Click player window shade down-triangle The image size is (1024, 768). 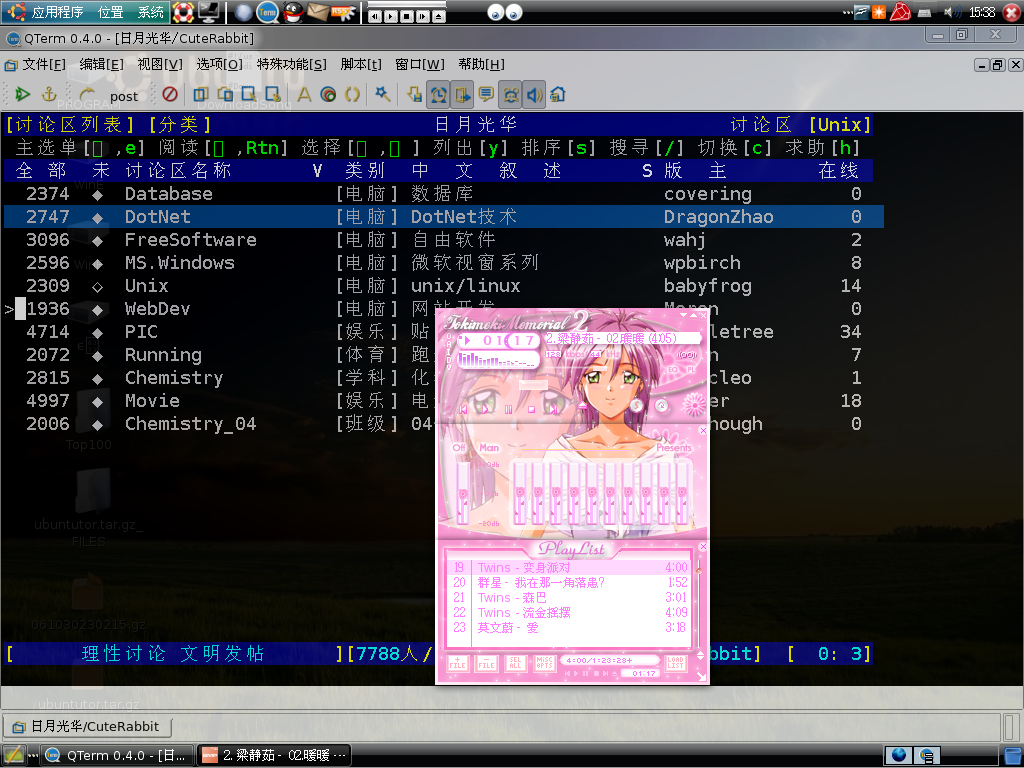tap(684, 315)
